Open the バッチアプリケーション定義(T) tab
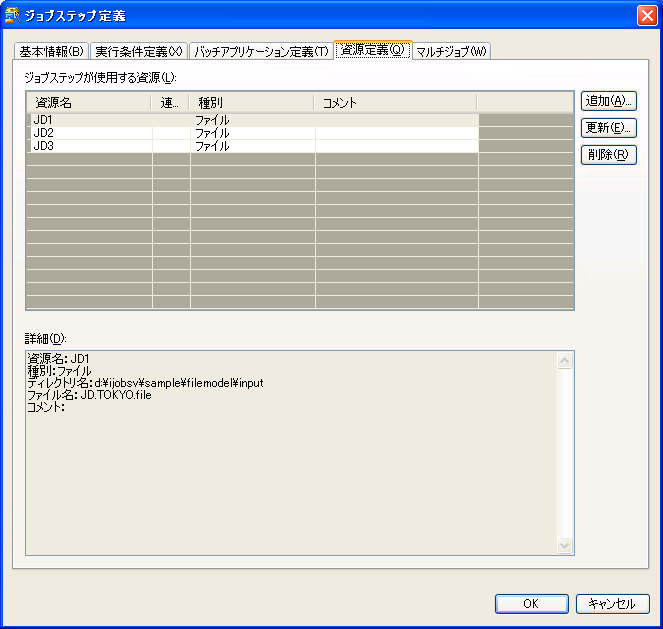This screenshot has width=663, height=629. tap(261, 52)
